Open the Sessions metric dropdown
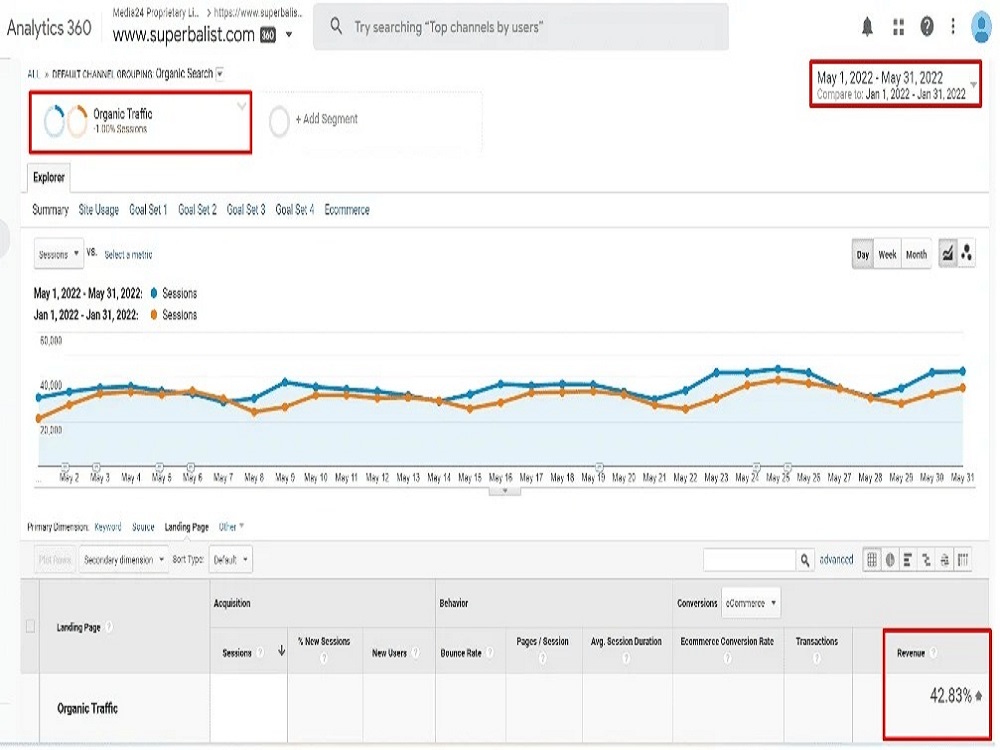The height and width of the screenshot is (750, 1000). click(58, 254)
